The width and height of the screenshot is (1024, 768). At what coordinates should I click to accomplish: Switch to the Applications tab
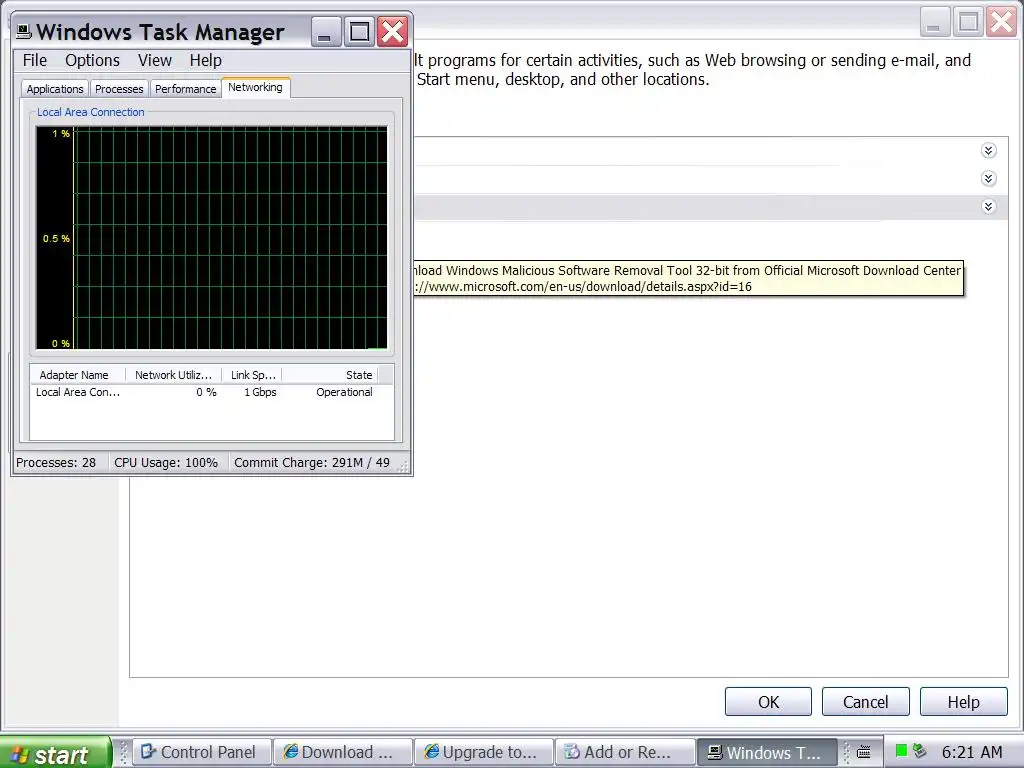pos(55,89)
